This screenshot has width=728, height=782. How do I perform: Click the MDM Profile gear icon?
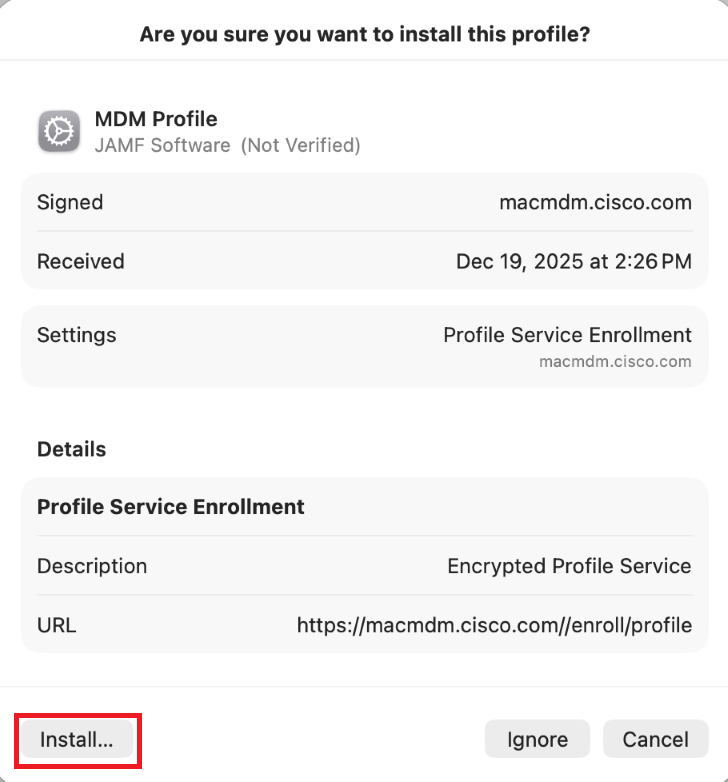coord(59,132)
